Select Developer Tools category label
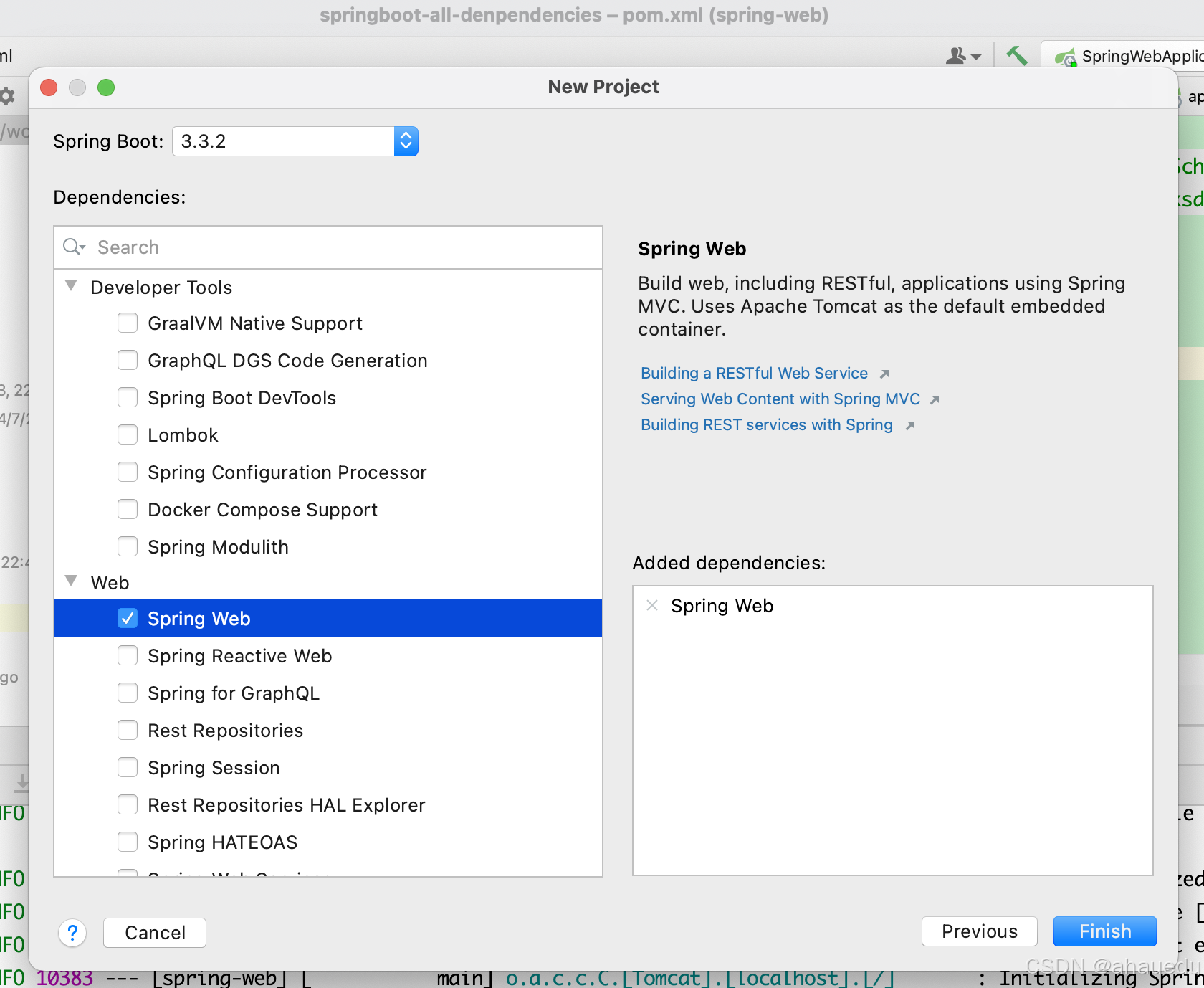 tap(161, 288)
